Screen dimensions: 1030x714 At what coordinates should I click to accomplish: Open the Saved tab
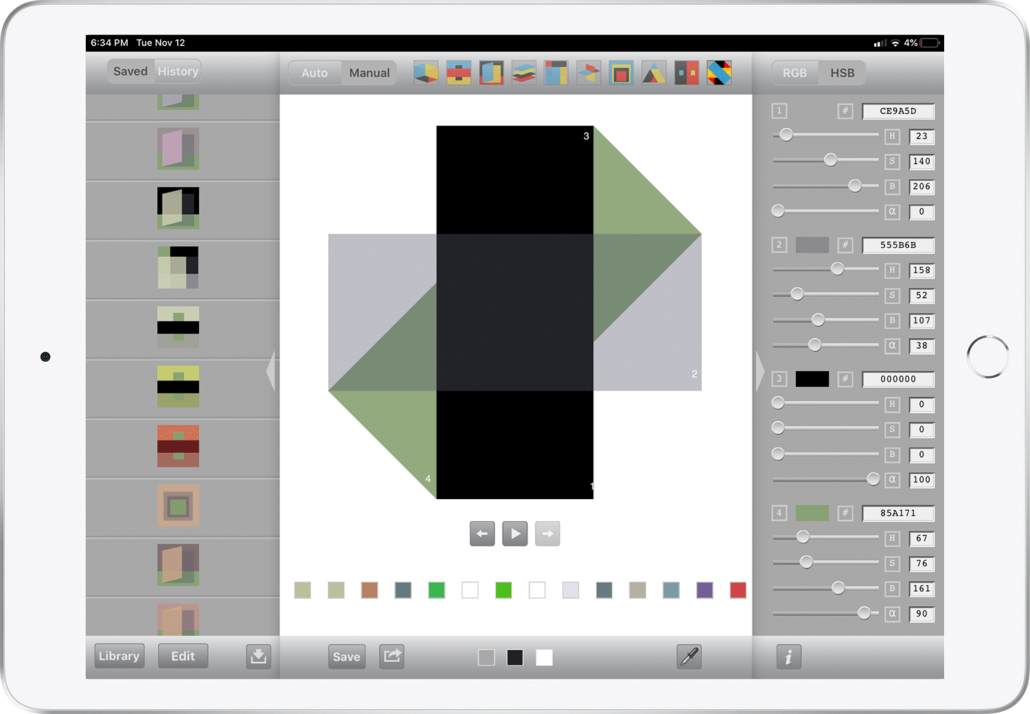[130, 71]
